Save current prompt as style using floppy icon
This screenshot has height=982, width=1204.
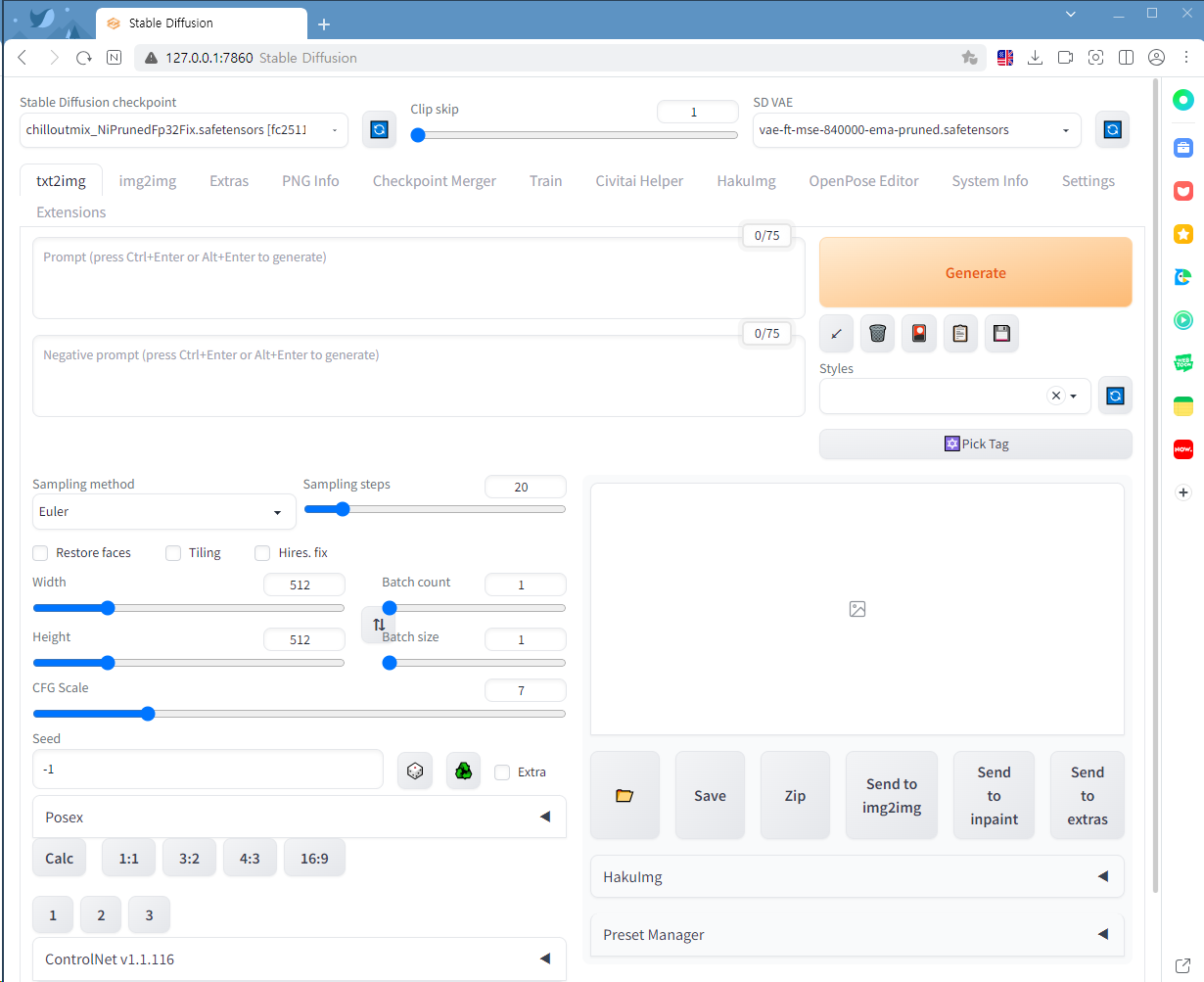click(x=1001, y=334)
